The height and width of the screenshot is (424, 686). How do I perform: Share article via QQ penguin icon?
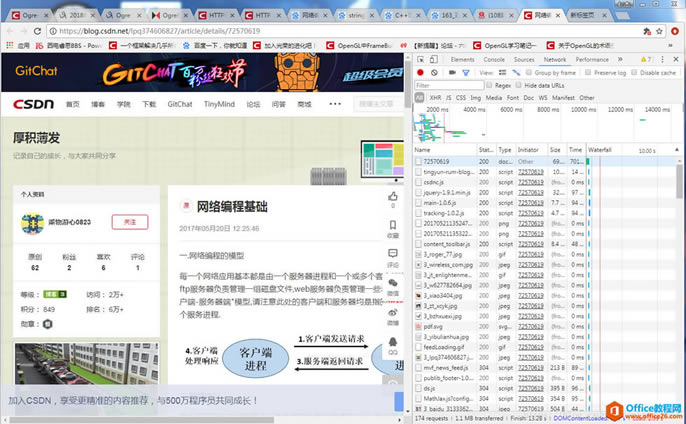pyautogui.click(x=393, y=342)
